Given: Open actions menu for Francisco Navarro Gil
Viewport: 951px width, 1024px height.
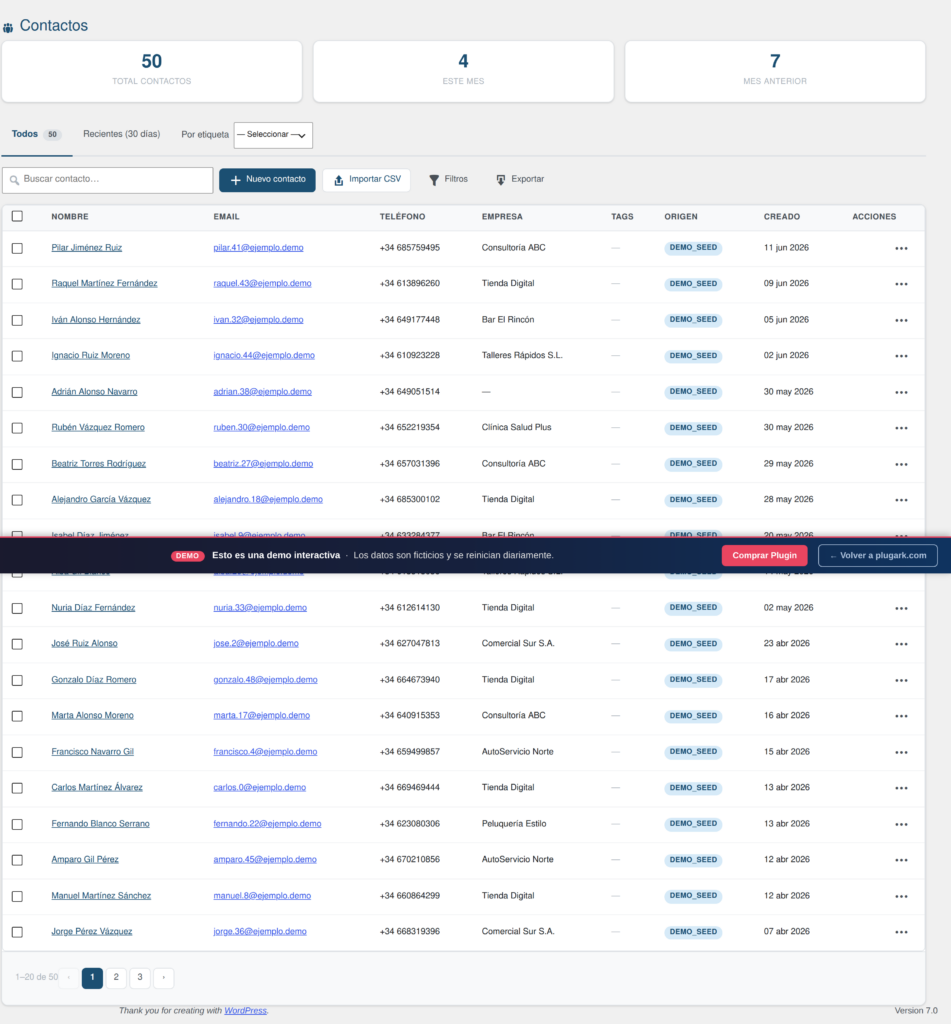Looking at the screenshot, I should coord(901,752).
